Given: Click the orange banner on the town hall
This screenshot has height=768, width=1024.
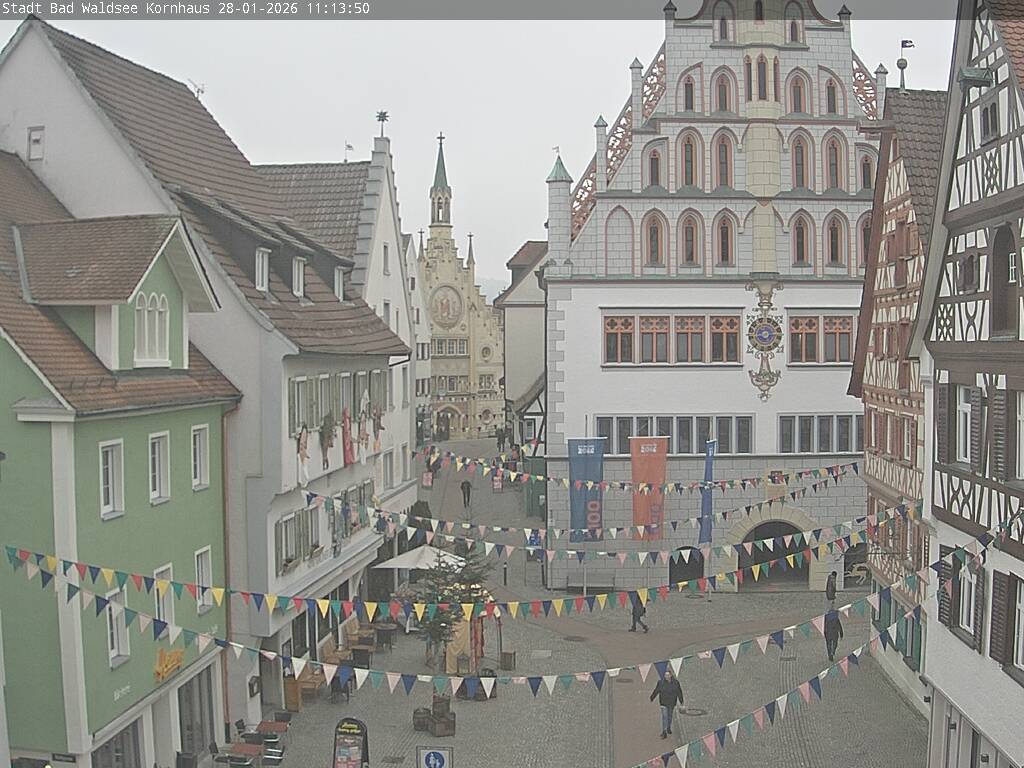Looking at the screenshot, I should tap(648, 485).
